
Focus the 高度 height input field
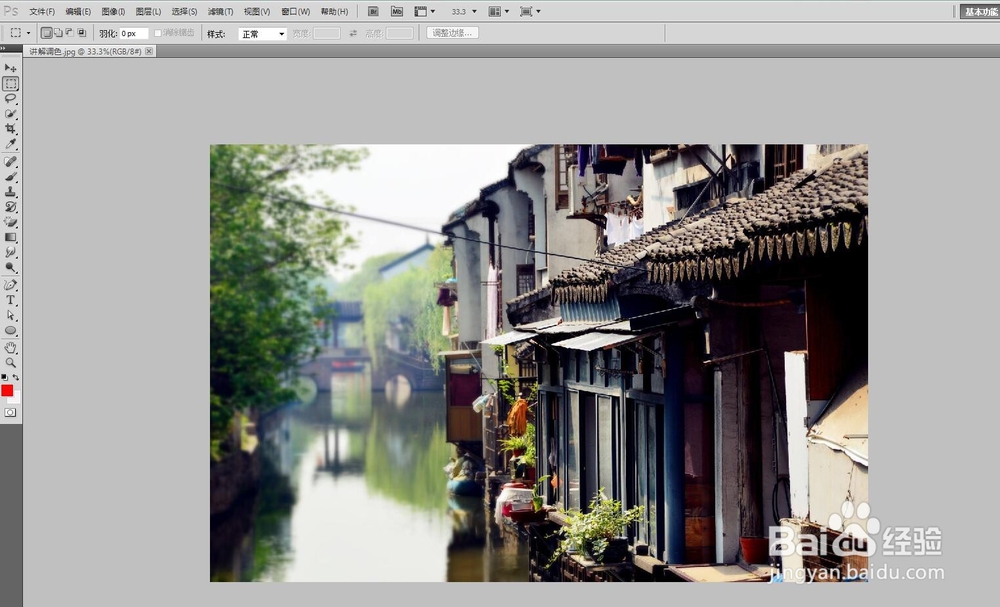tap(400, 34)
